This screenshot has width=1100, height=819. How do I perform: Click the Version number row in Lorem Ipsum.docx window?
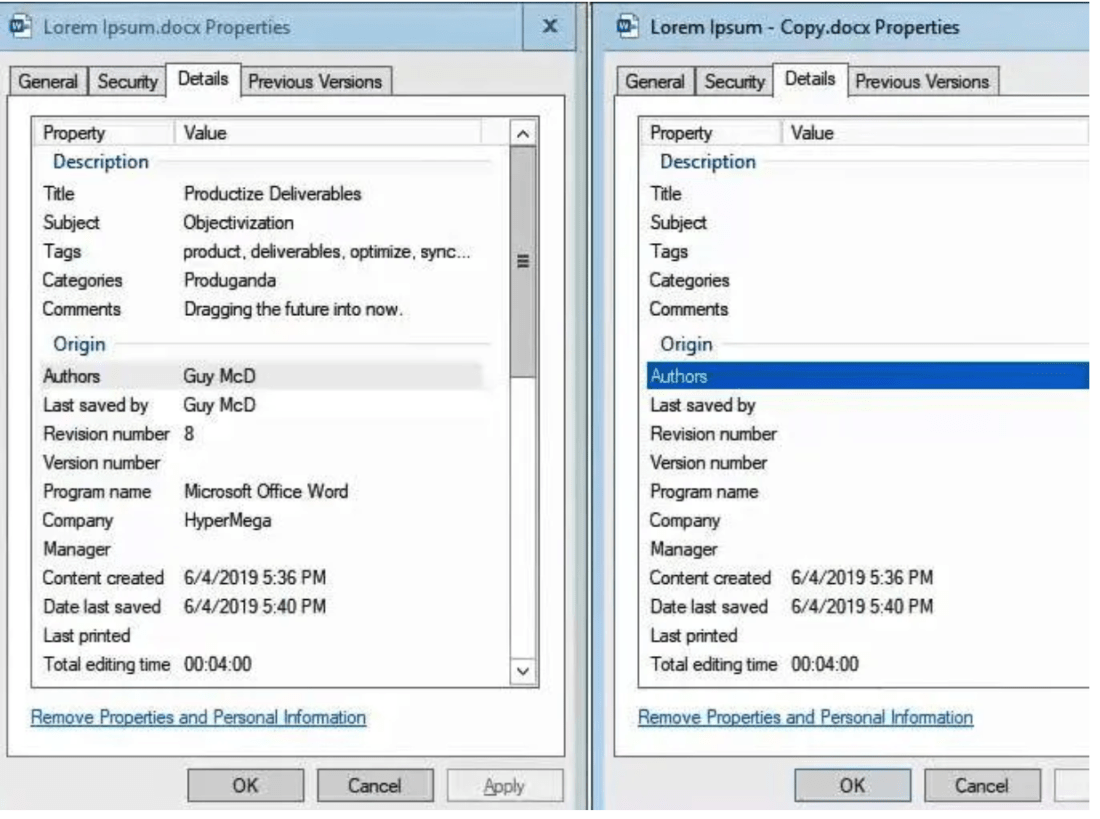[261, 462]
